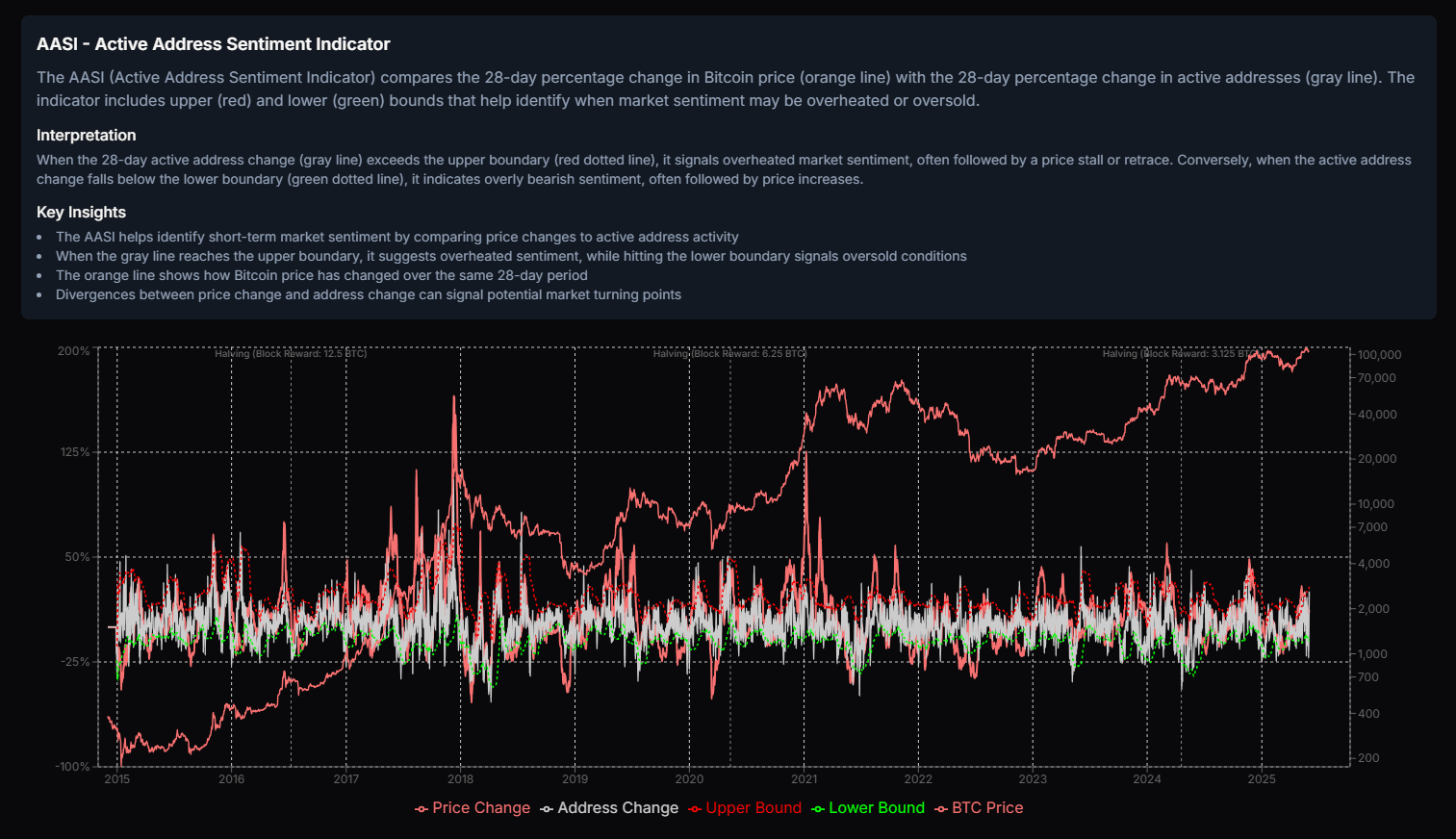
Task: Click the 2019 x-axis year label
Action: click(575, 779)
